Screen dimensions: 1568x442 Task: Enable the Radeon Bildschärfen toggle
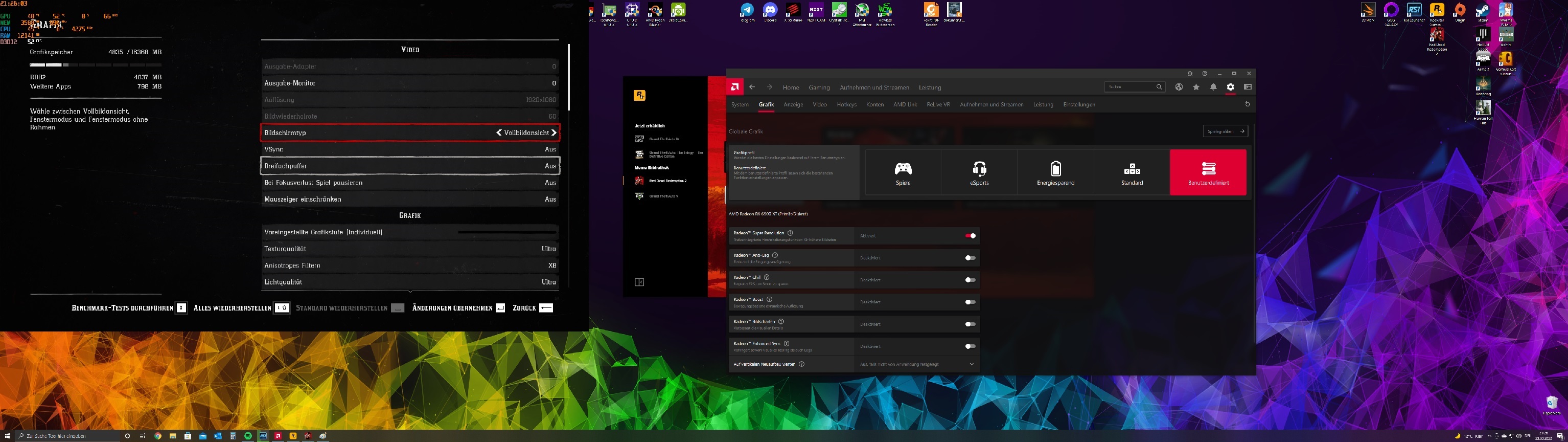(x=970, y=324)
